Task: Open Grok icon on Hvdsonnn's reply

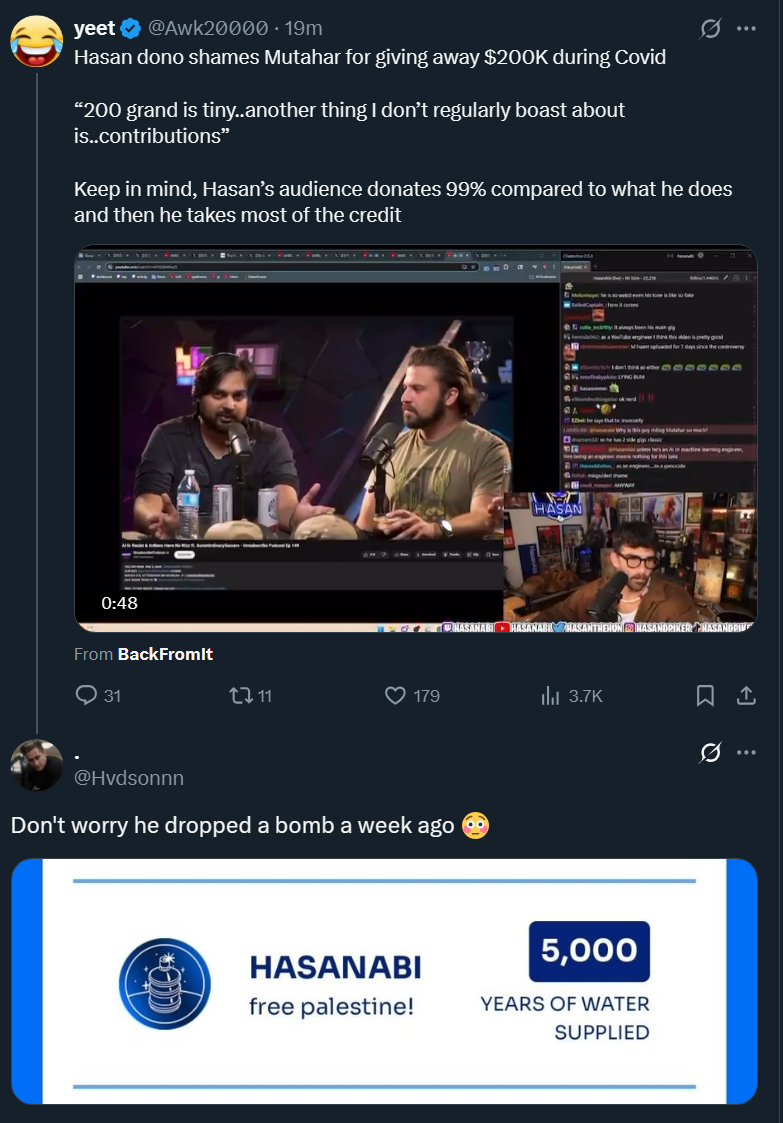Action: [710, 753]
